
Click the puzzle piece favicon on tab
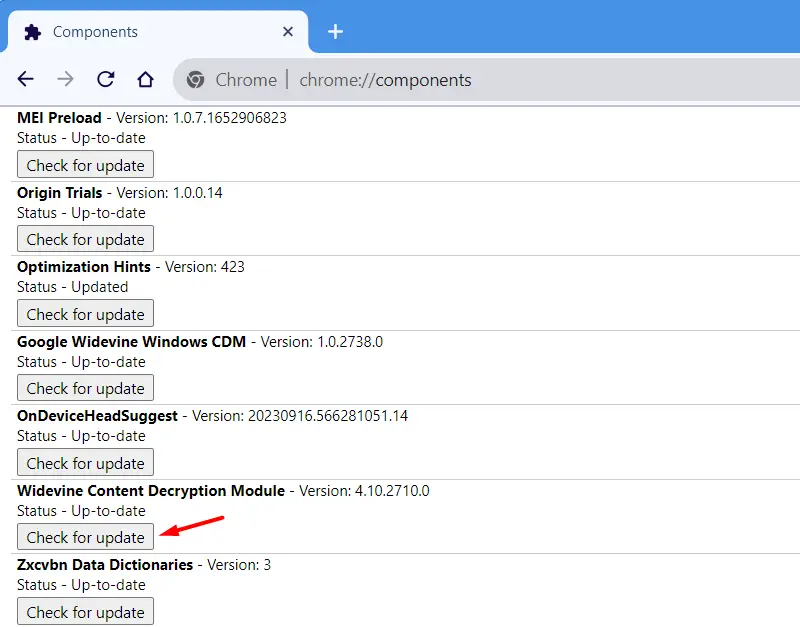tap(33, 32)
